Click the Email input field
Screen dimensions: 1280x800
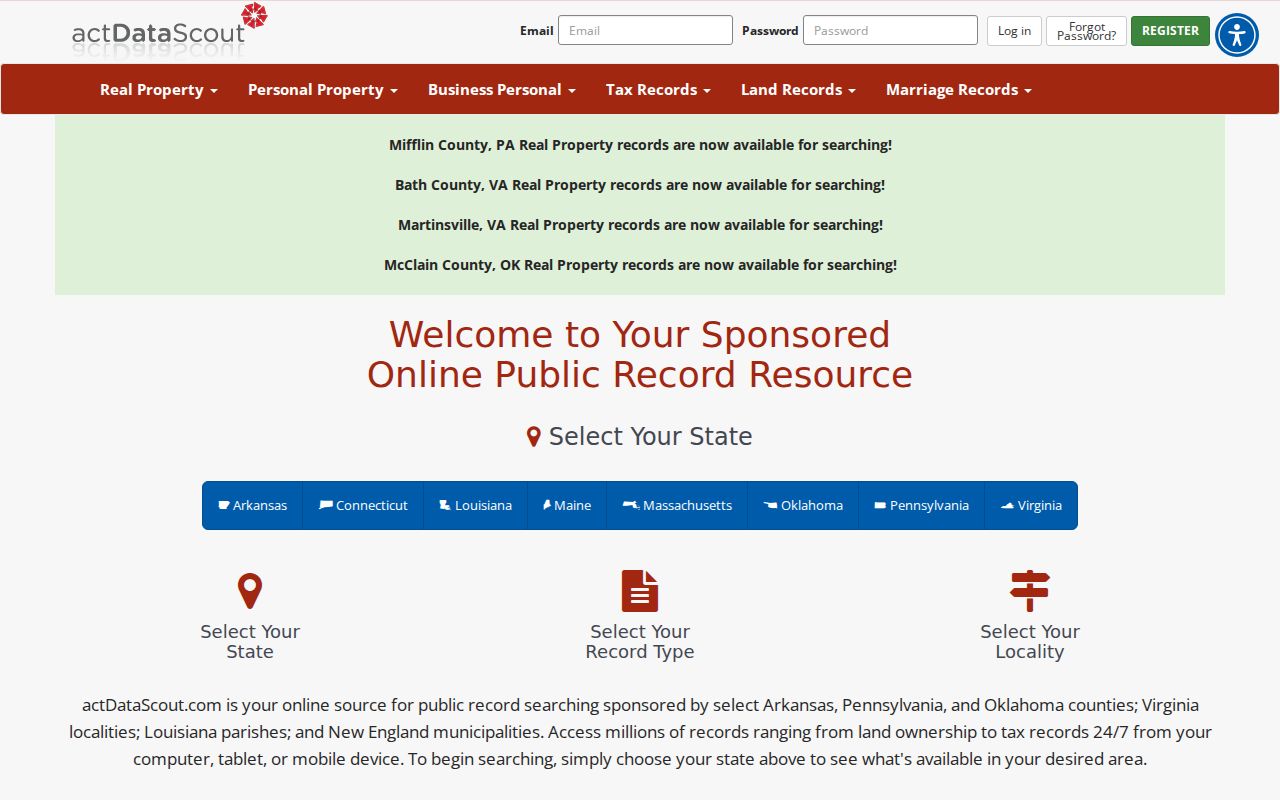pos(645,30)
